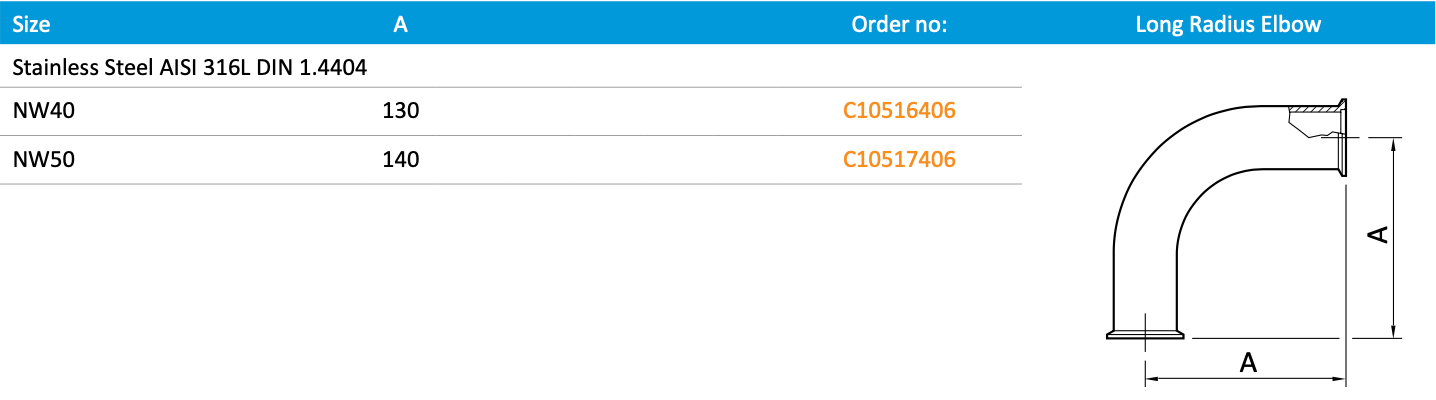
Task: Click the Stainless Steel AISI 316L material row
Action: (190, 69)
